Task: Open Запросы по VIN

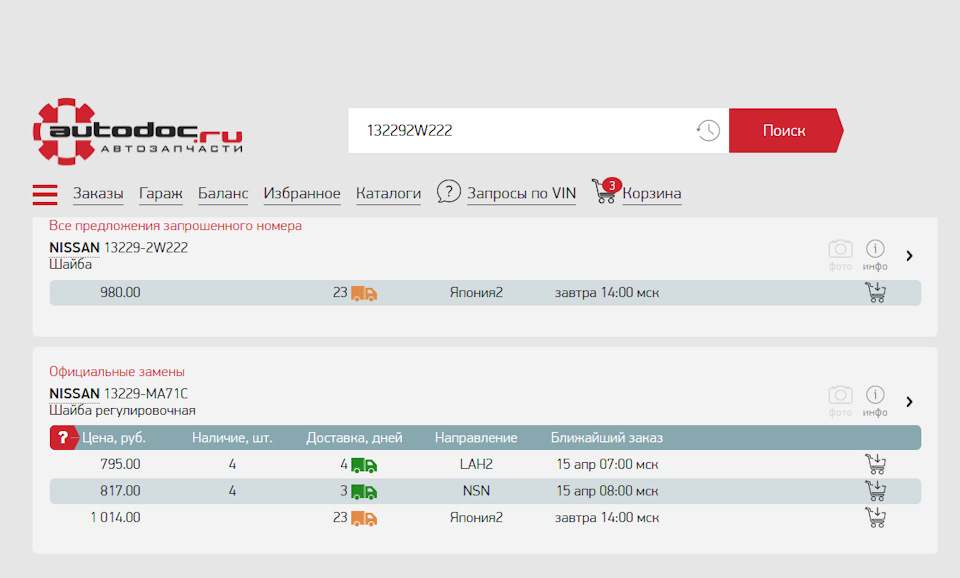Action: coord(522,193)
